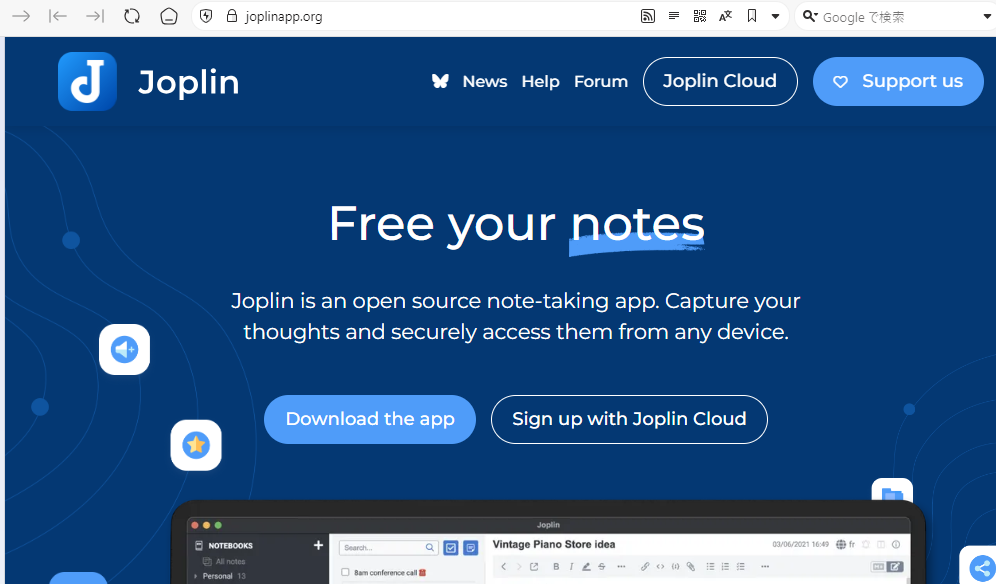Bookmark the current page

pos(751,16)
